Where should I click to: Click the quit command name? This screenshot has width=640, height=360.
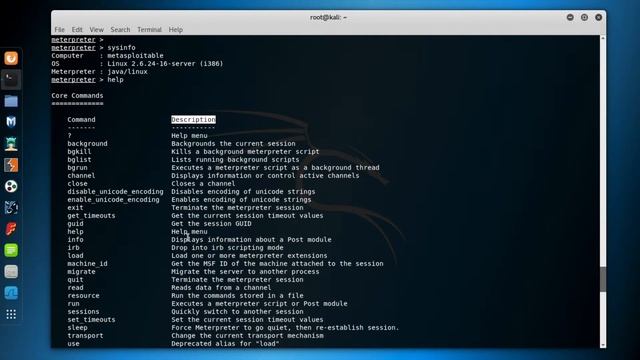point(76,280)
